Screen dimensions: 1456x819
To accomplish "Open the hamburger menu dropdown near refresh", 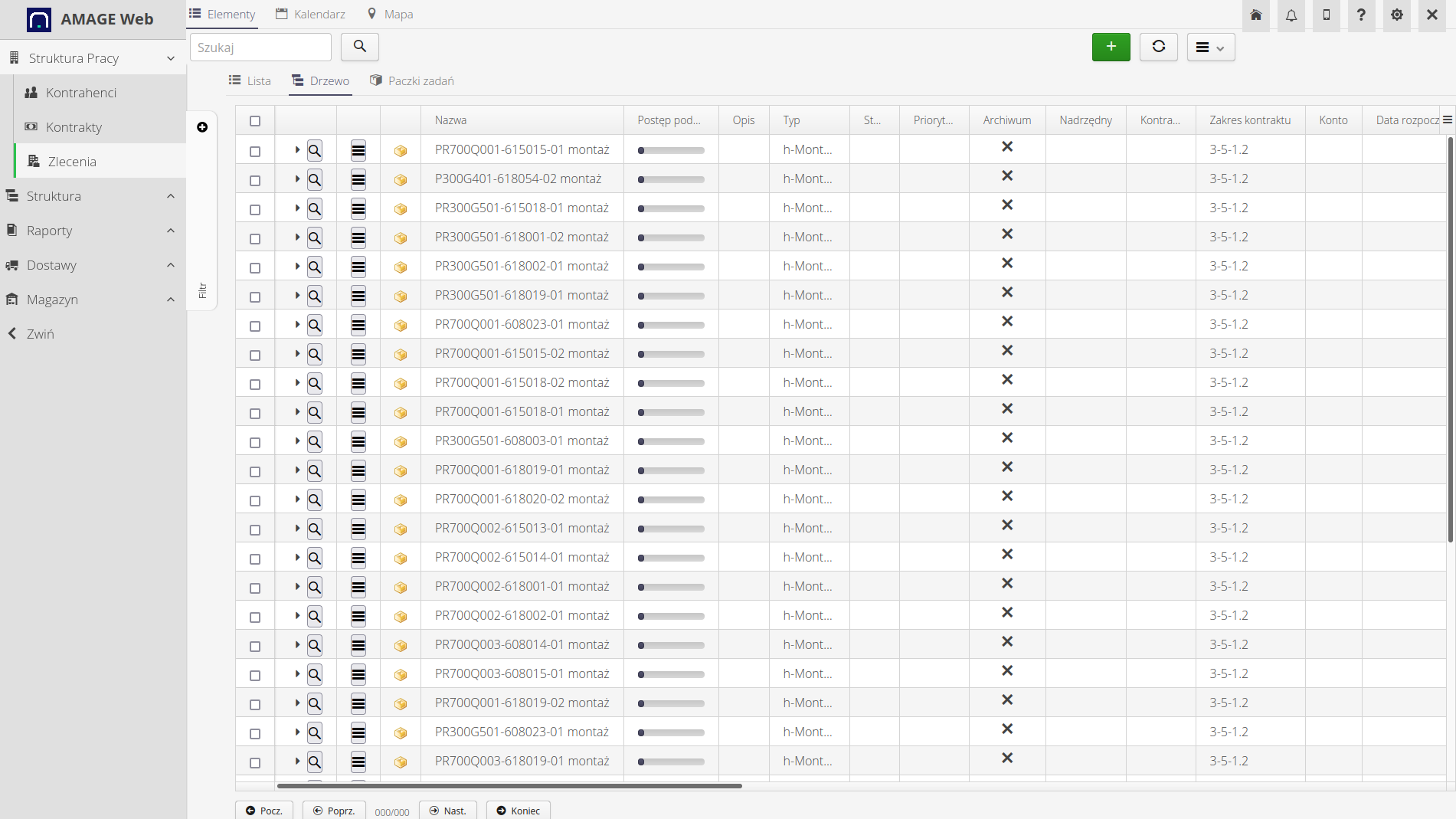I will [1210, 47].
